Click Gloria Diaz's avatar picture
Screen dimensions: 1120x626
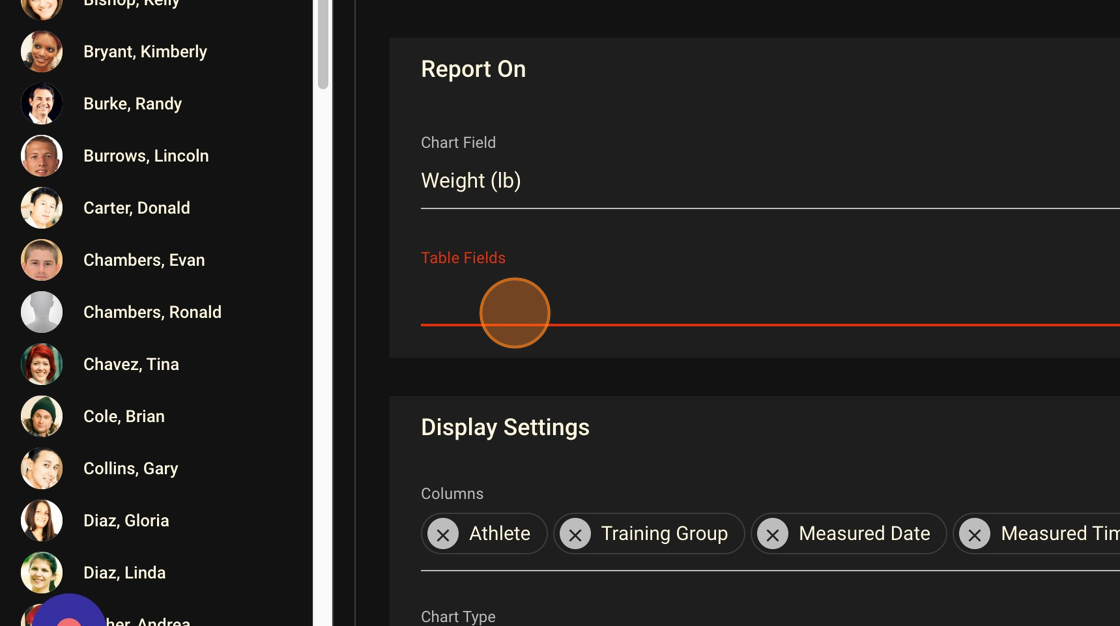(41, 520)
